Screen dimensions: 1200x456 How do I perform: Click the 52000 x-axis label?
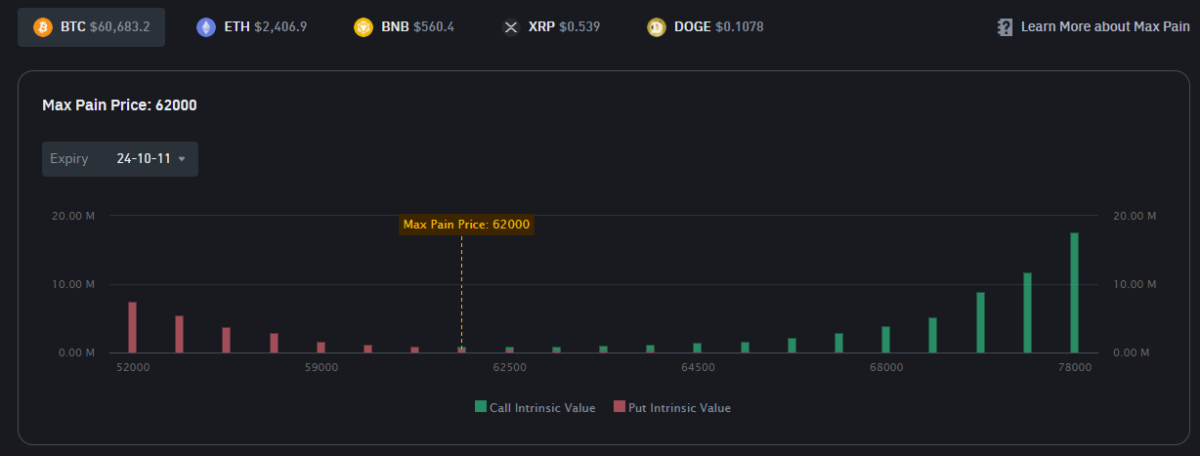[x=133, y=368]
